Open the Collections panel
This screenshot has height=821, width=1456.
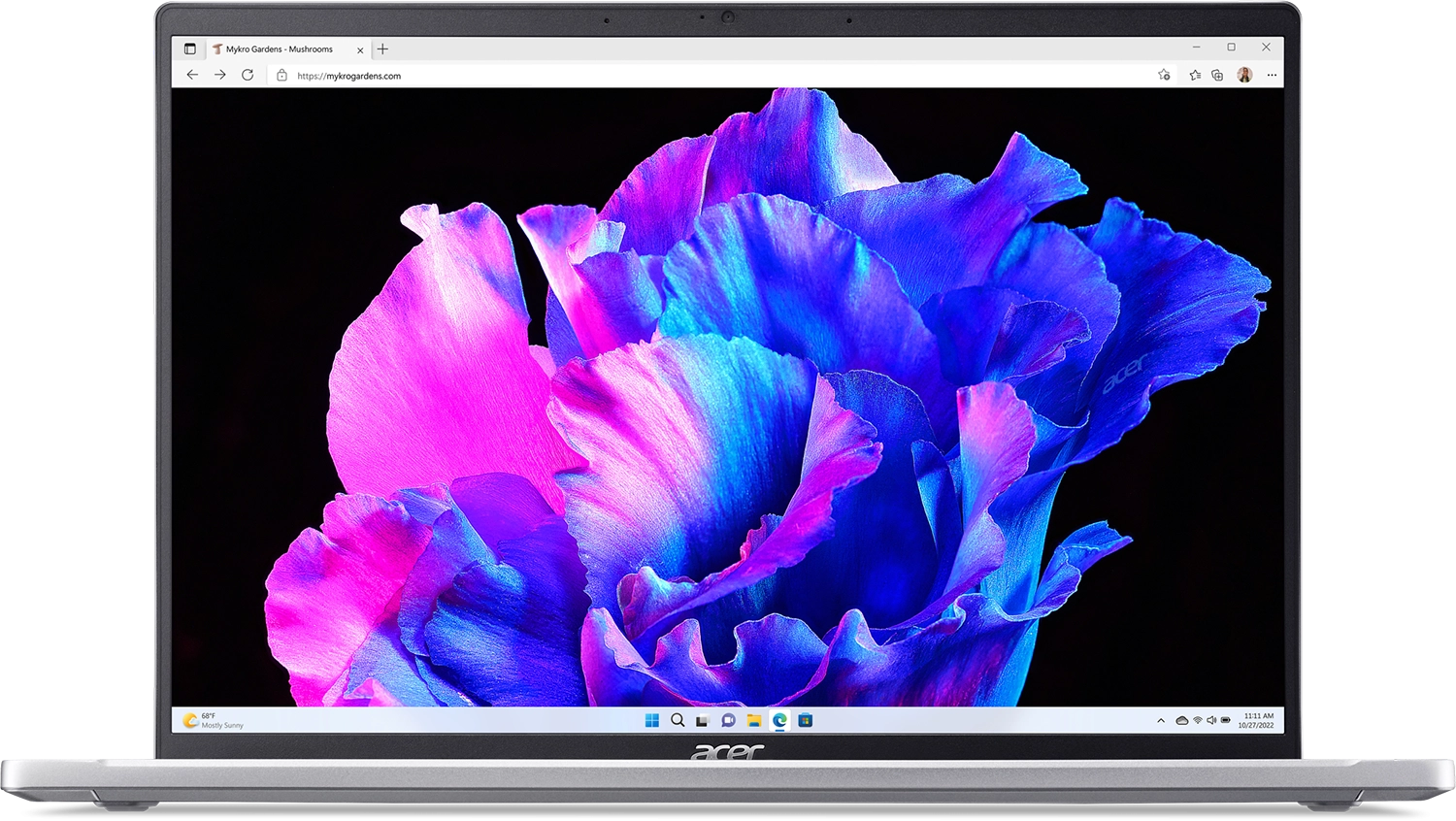pos(1217,75)
